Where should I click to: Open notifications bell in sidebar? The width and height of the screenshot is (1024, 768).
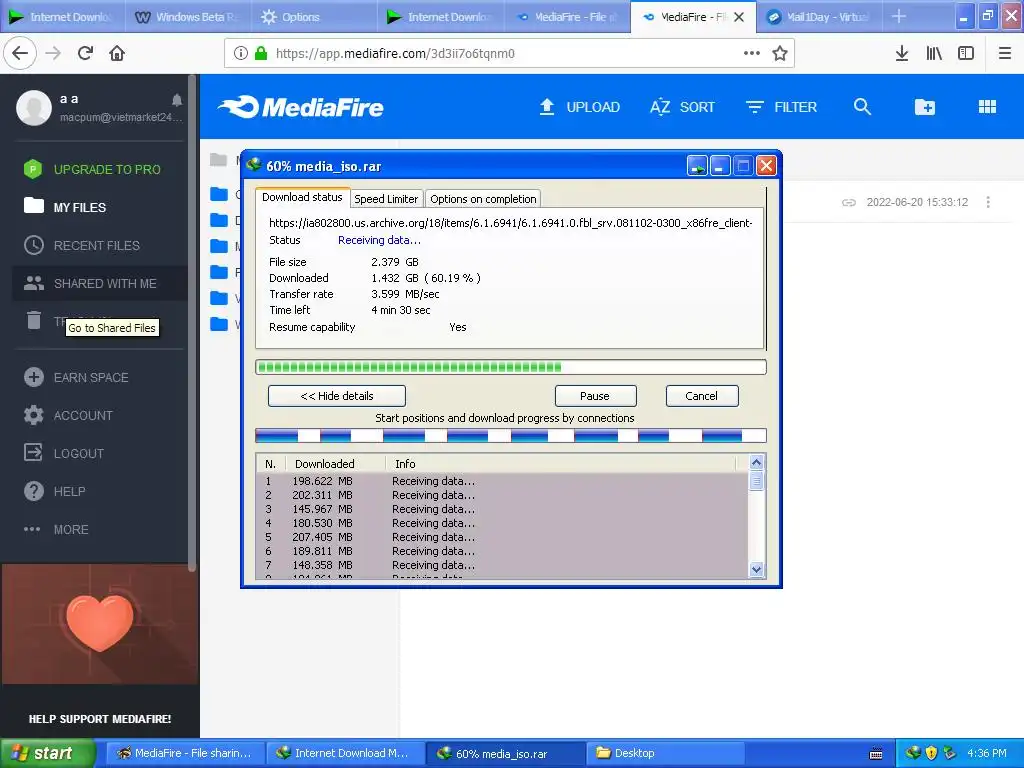pyautogui.click(x=177, y=100)
